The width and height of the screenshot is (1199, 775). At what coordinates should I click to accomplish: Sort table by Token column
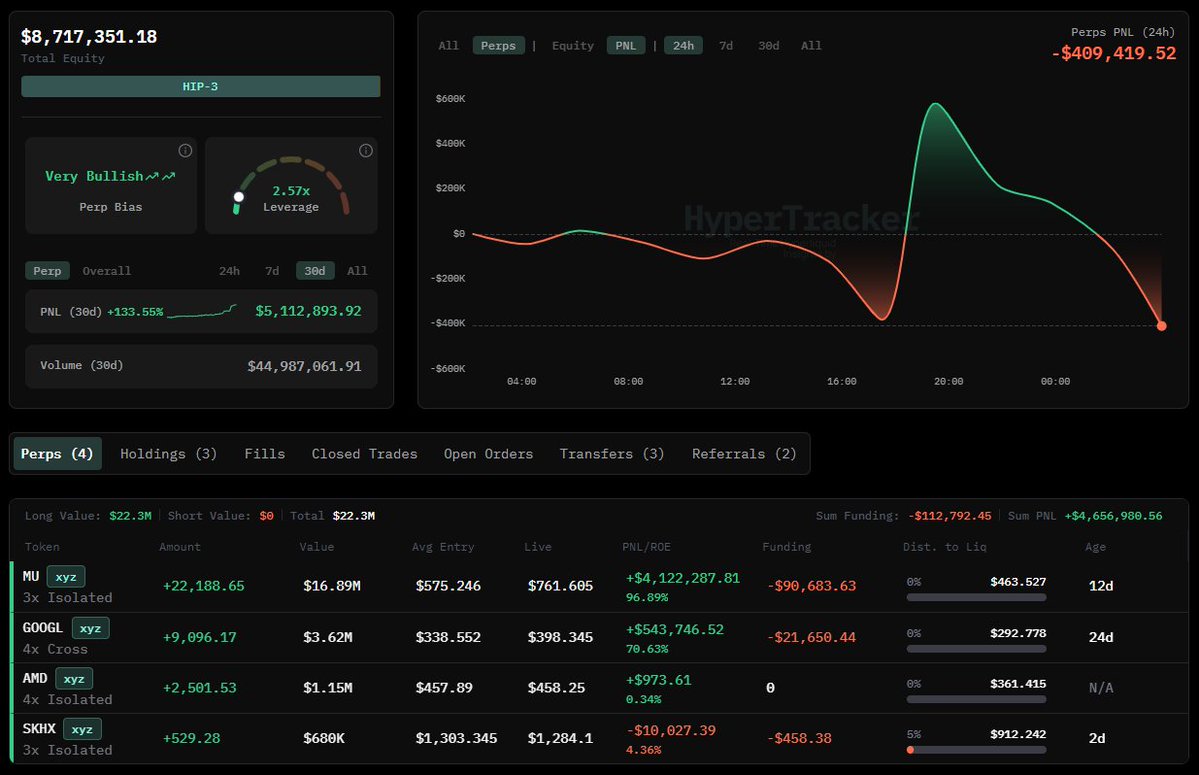tap(42, 547)
